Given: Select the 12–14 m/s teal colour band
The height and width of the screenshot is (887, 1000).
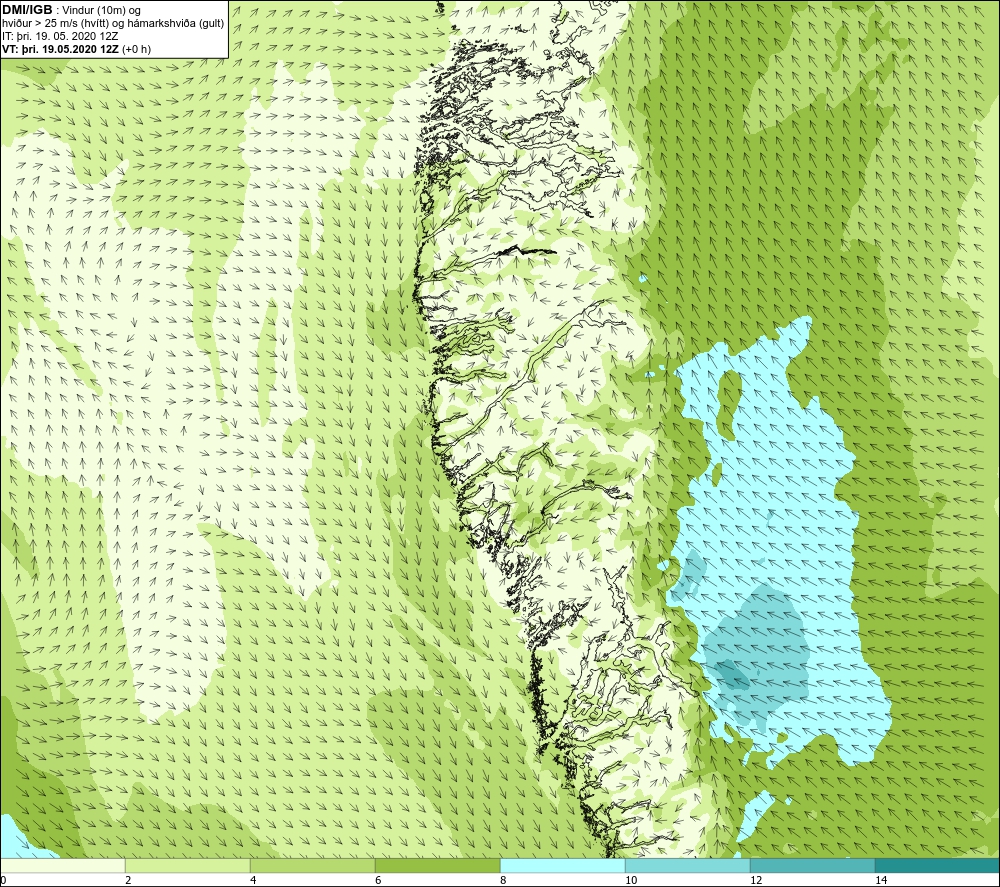Looking at the screenshot, I should [812, 865].
